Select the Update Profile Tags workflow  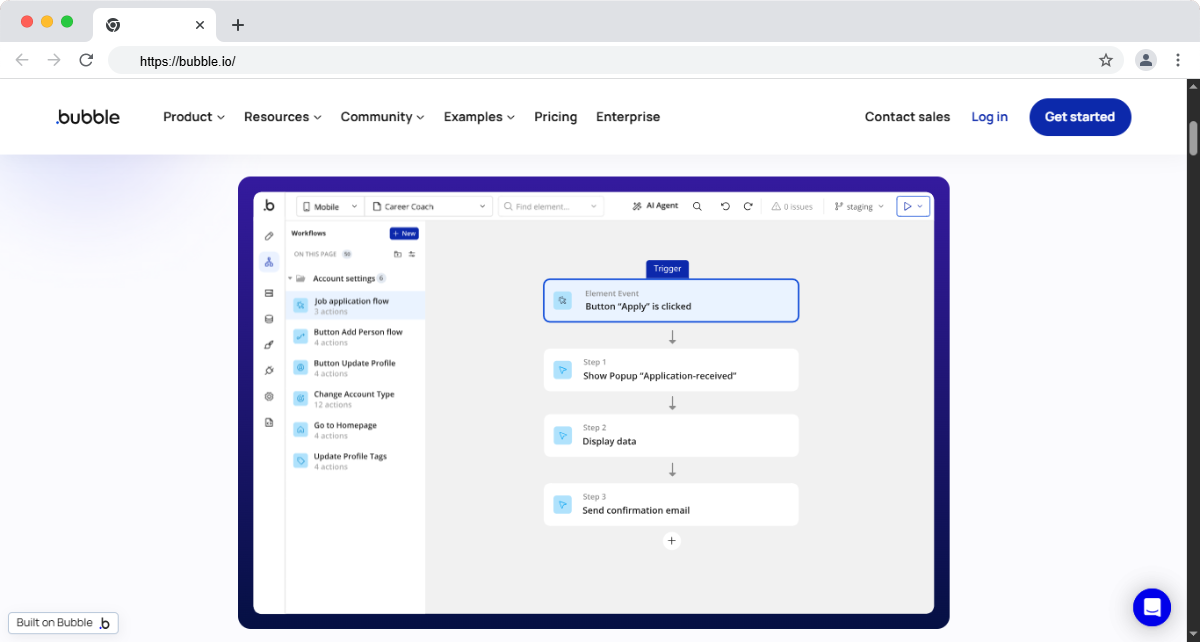(356, 461)
